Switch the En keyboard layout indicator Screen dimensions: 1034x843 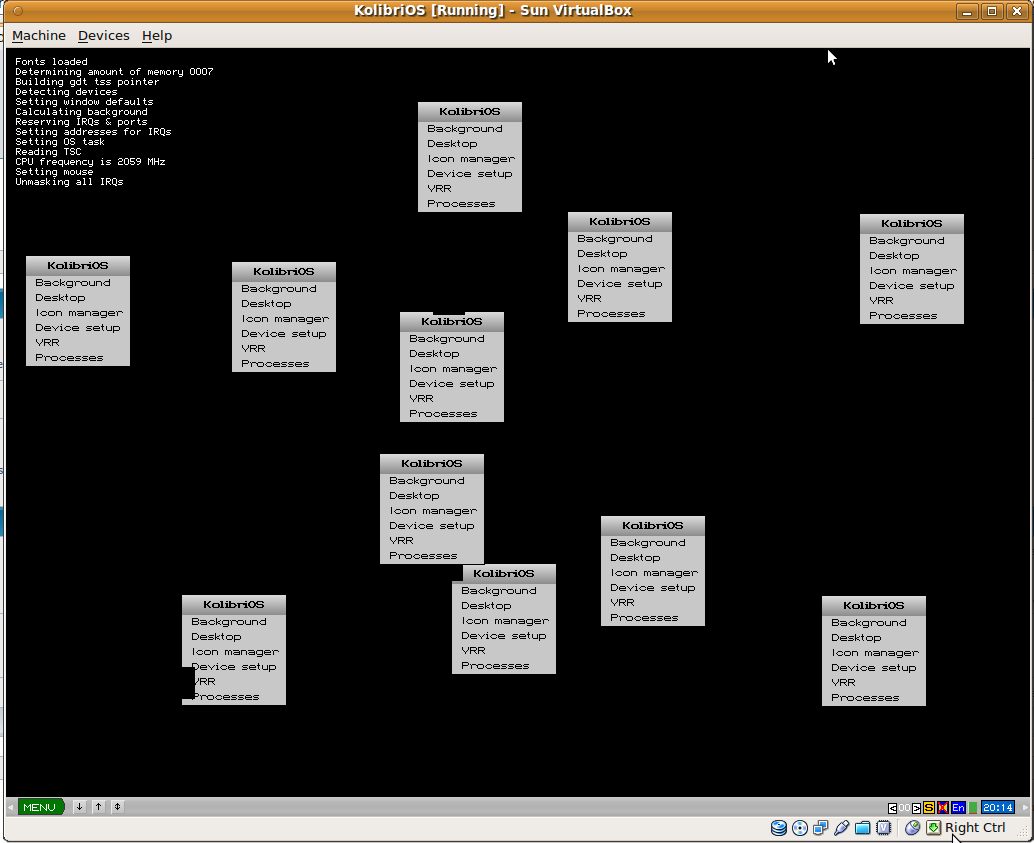[957, 807]
